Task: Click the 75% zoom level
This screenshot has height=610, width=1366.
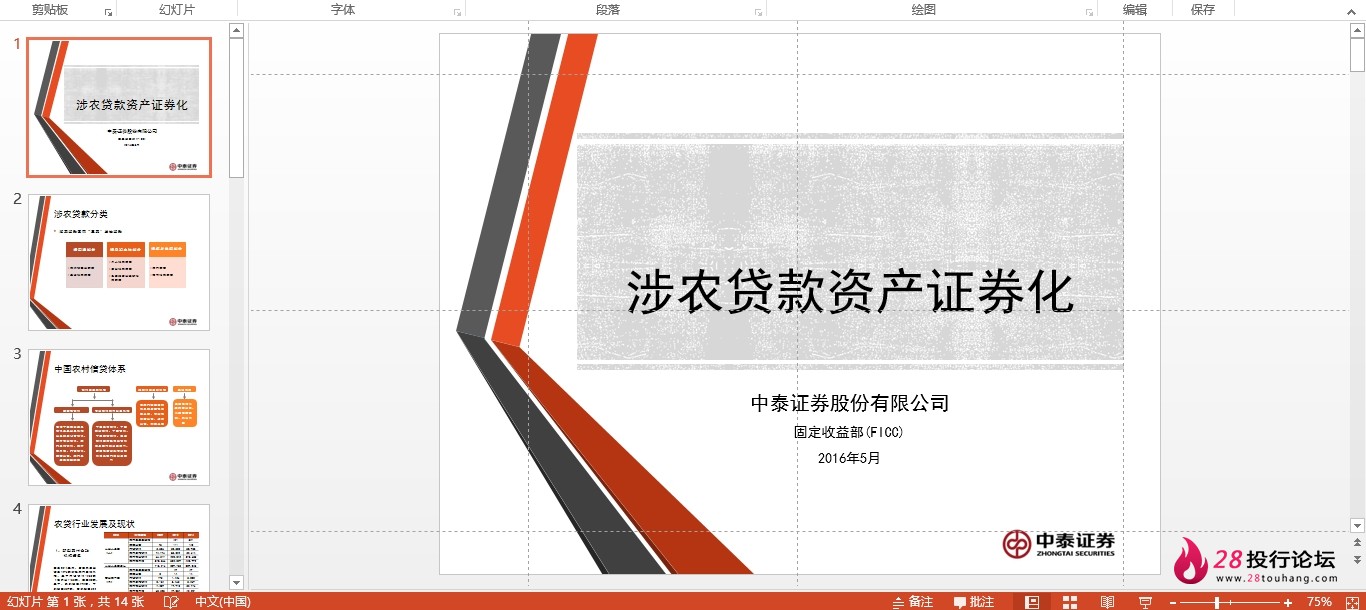Action: coord(1319,602)
